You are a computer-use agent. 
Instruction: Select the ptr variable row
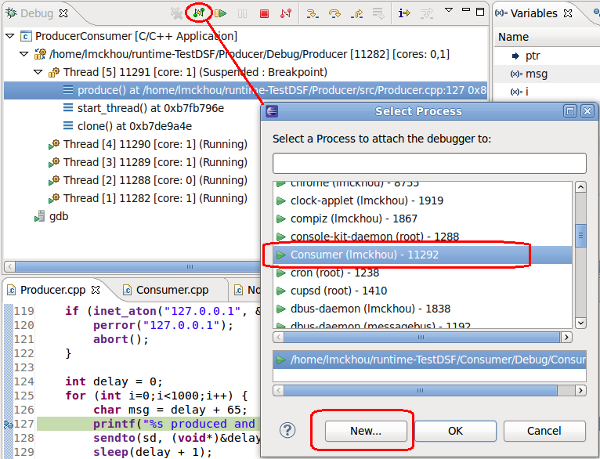coord(532,56)
